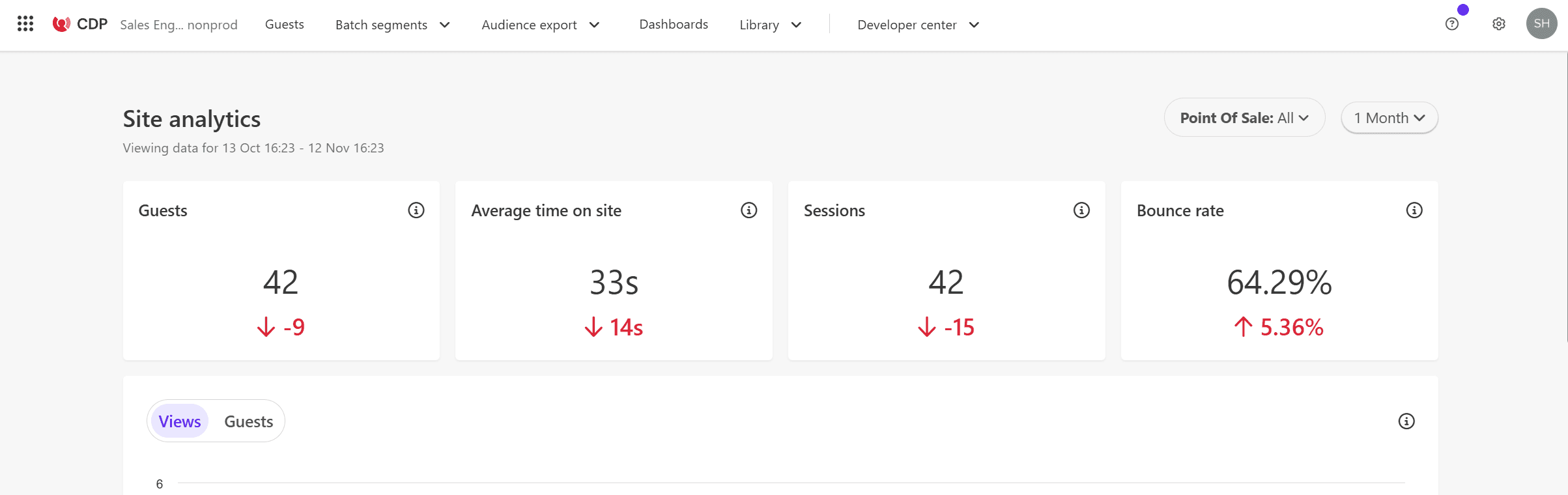Show info for Guests card
This screenshot has width=1568, height=495.
pos(416,210)
